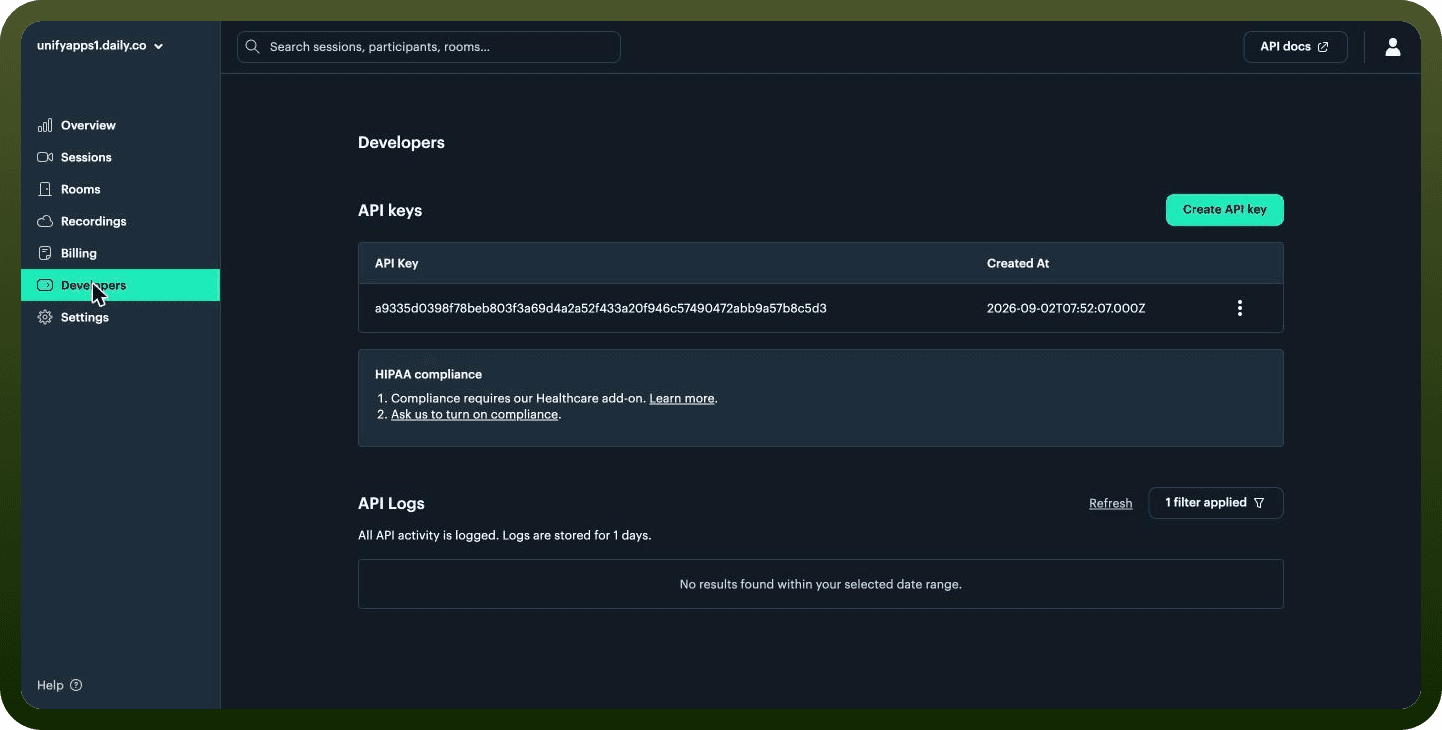This screenshot has width=1442, height=730.
Task: Click the Overview bar chart icon
Action: point(45,125)
